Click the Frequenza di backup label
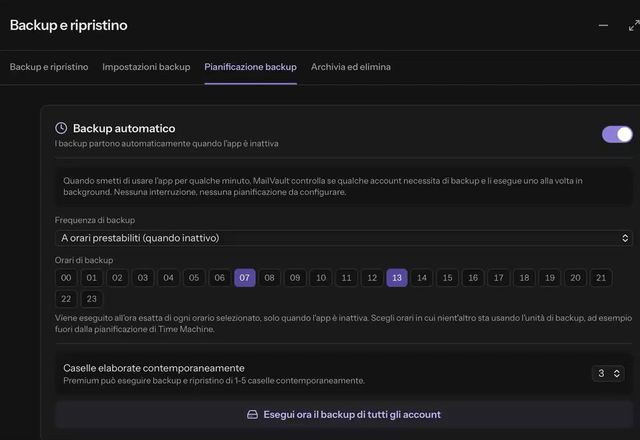Image resolution: width=640 pixels, height=440 pixels. (95, 220)
